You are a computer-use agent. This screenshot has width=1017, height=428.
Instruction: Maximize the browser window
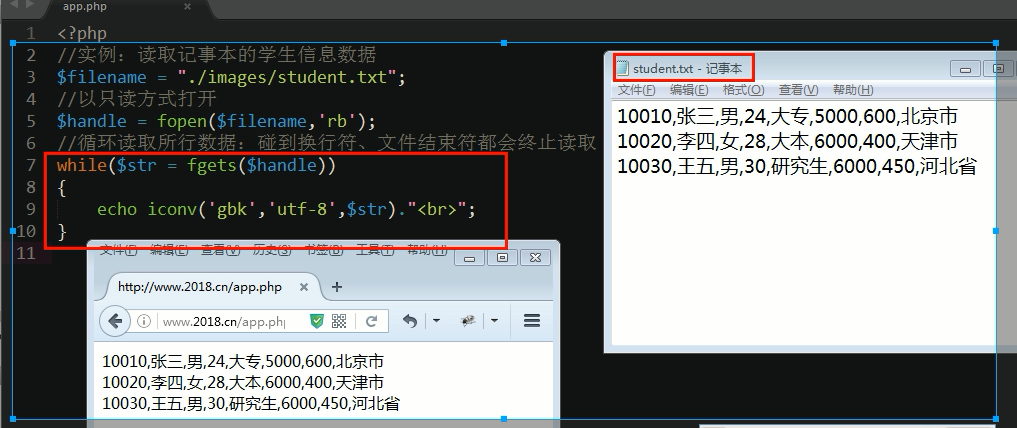click(502, 257)
